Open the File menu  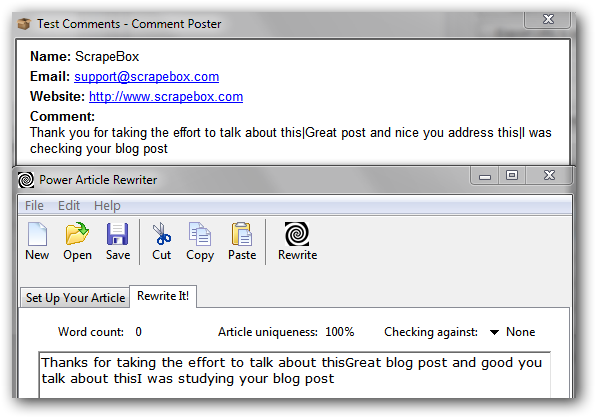point(34,206)
